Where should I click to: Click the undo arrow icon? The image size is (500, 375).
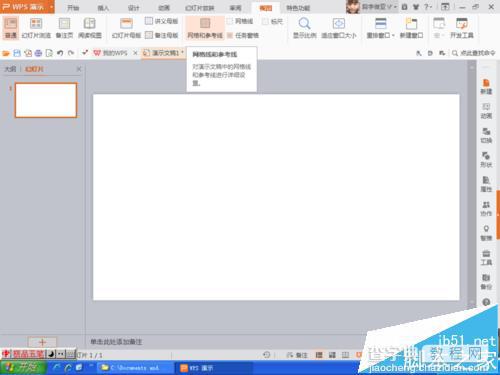[x=60, y=53]
